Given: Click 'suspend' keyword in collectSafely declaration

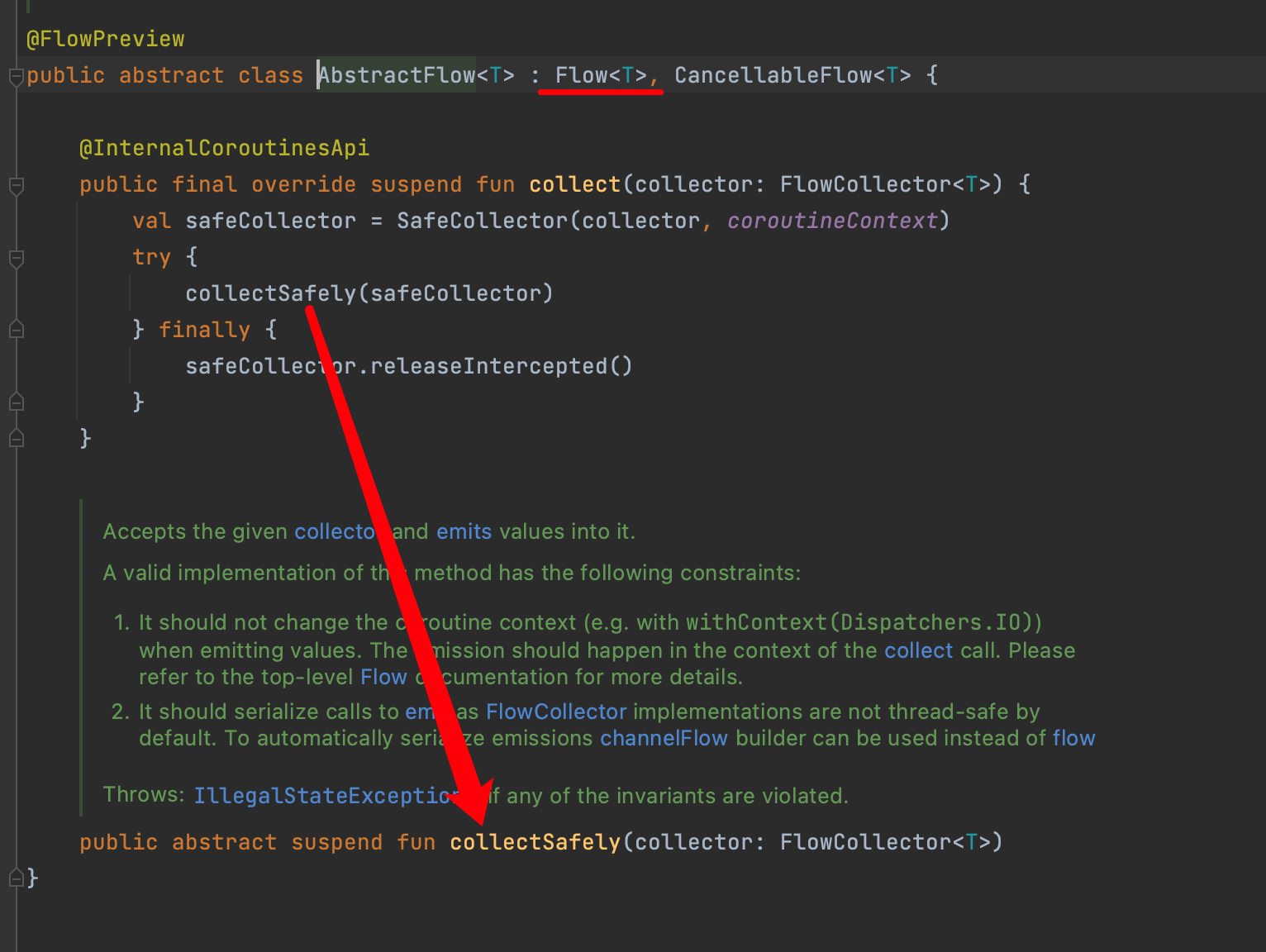Looking at the screenshot, I should [336, 842].
